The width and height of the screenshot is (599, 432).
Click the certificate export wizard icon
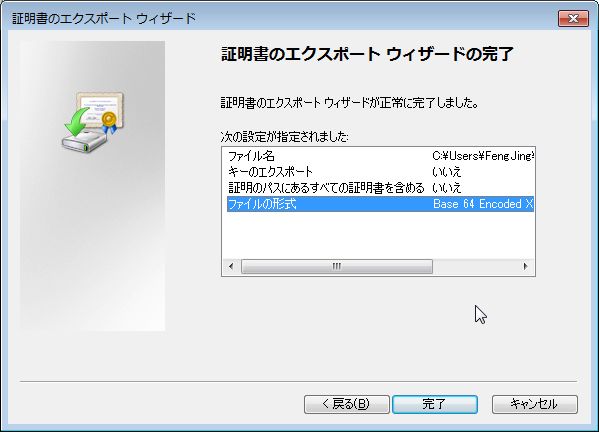click(93, 122)
